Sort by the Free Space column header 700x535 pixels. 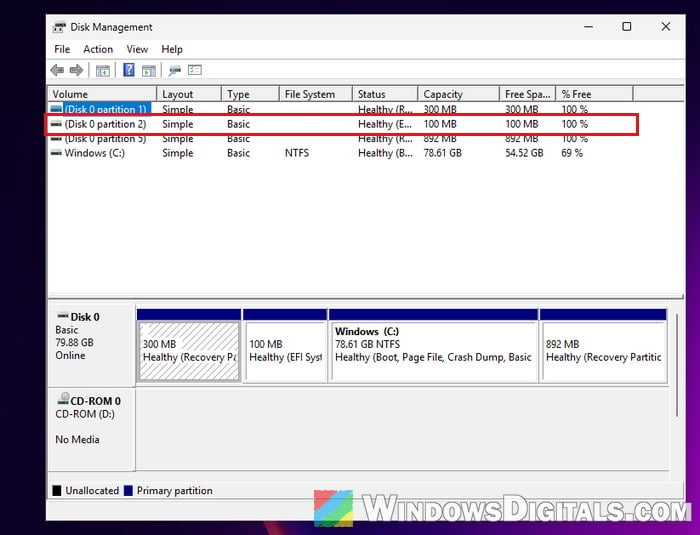[x=527, y=94]
